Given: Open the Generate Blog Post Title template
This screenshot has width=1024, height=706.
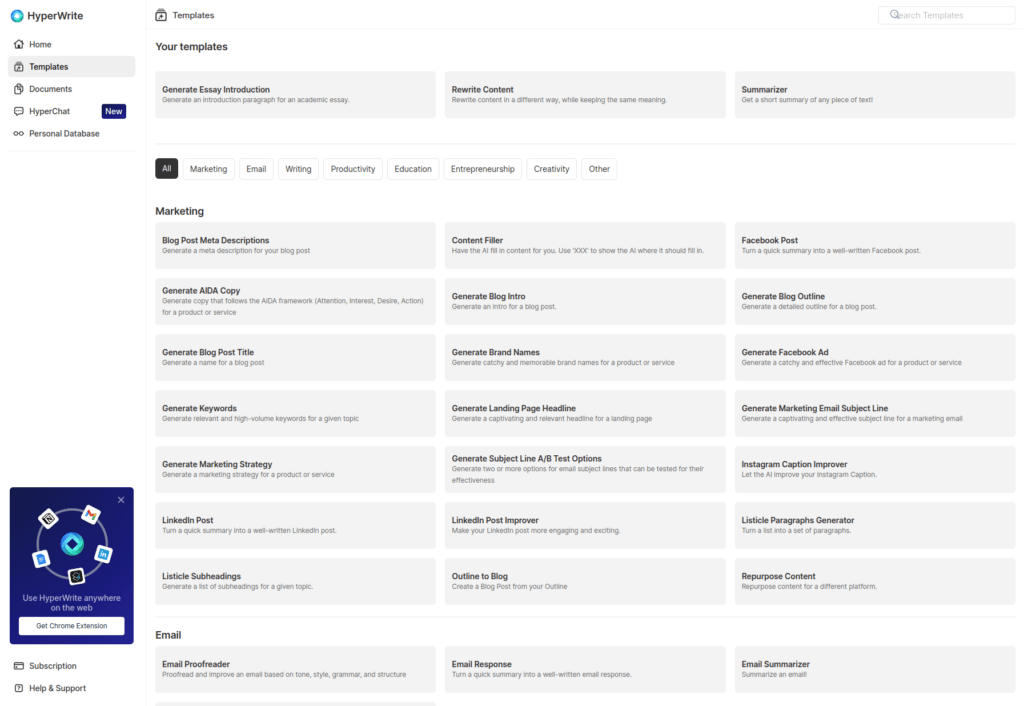Looking at the screenshot, I should (295, 358).
